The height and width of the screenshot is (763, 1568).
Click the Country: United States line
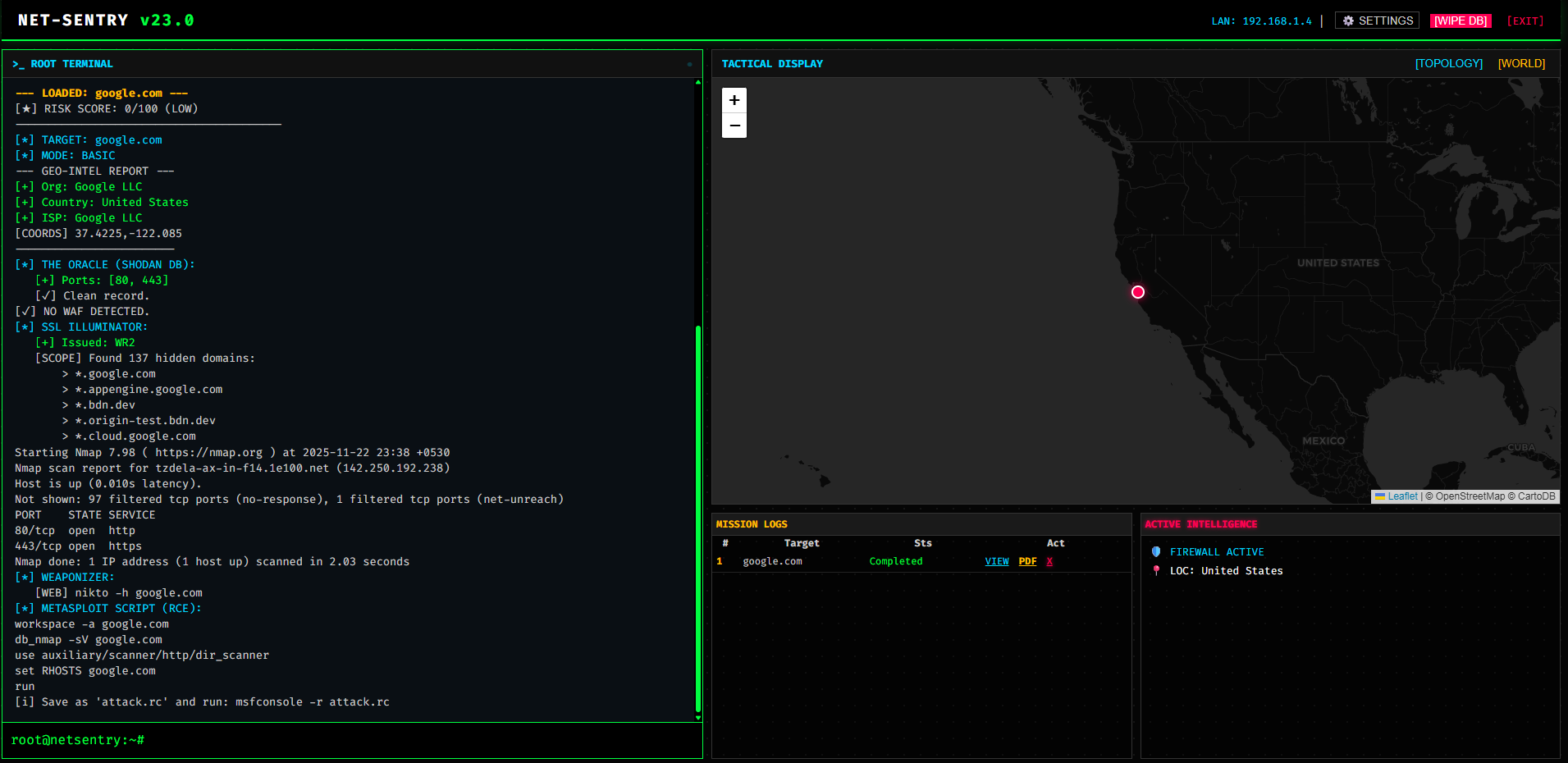pos(102,203)
